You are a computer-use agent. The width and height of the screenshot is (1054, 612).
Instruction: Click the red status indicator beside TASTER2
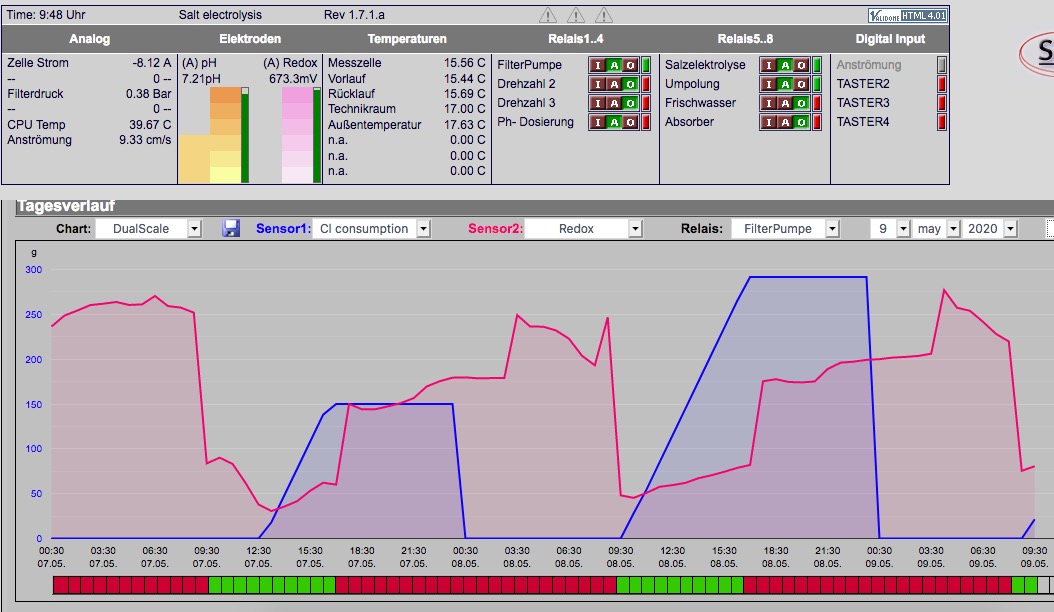click(942, 84)
